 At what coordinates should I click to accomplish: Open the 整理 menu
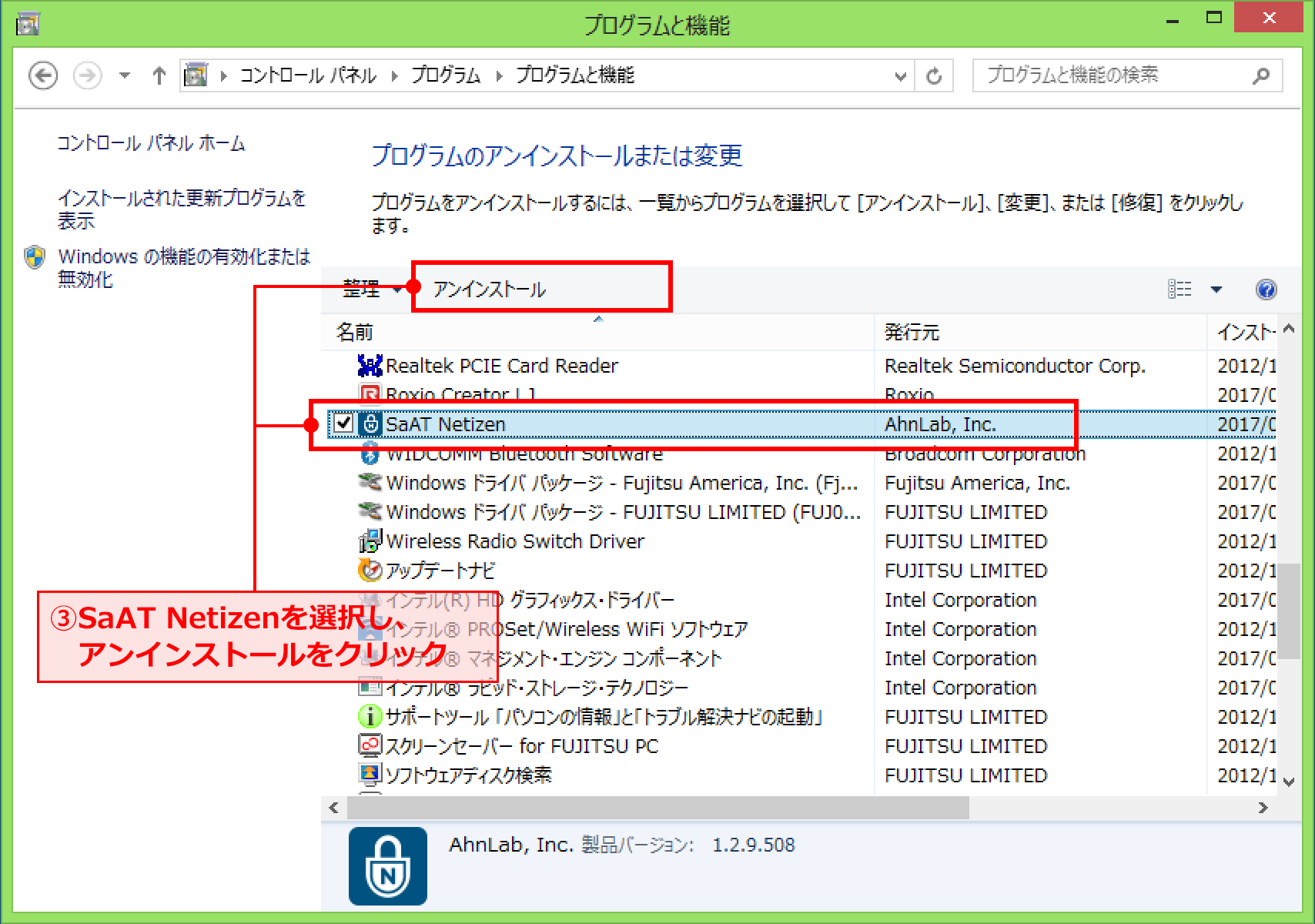point(371,290)
